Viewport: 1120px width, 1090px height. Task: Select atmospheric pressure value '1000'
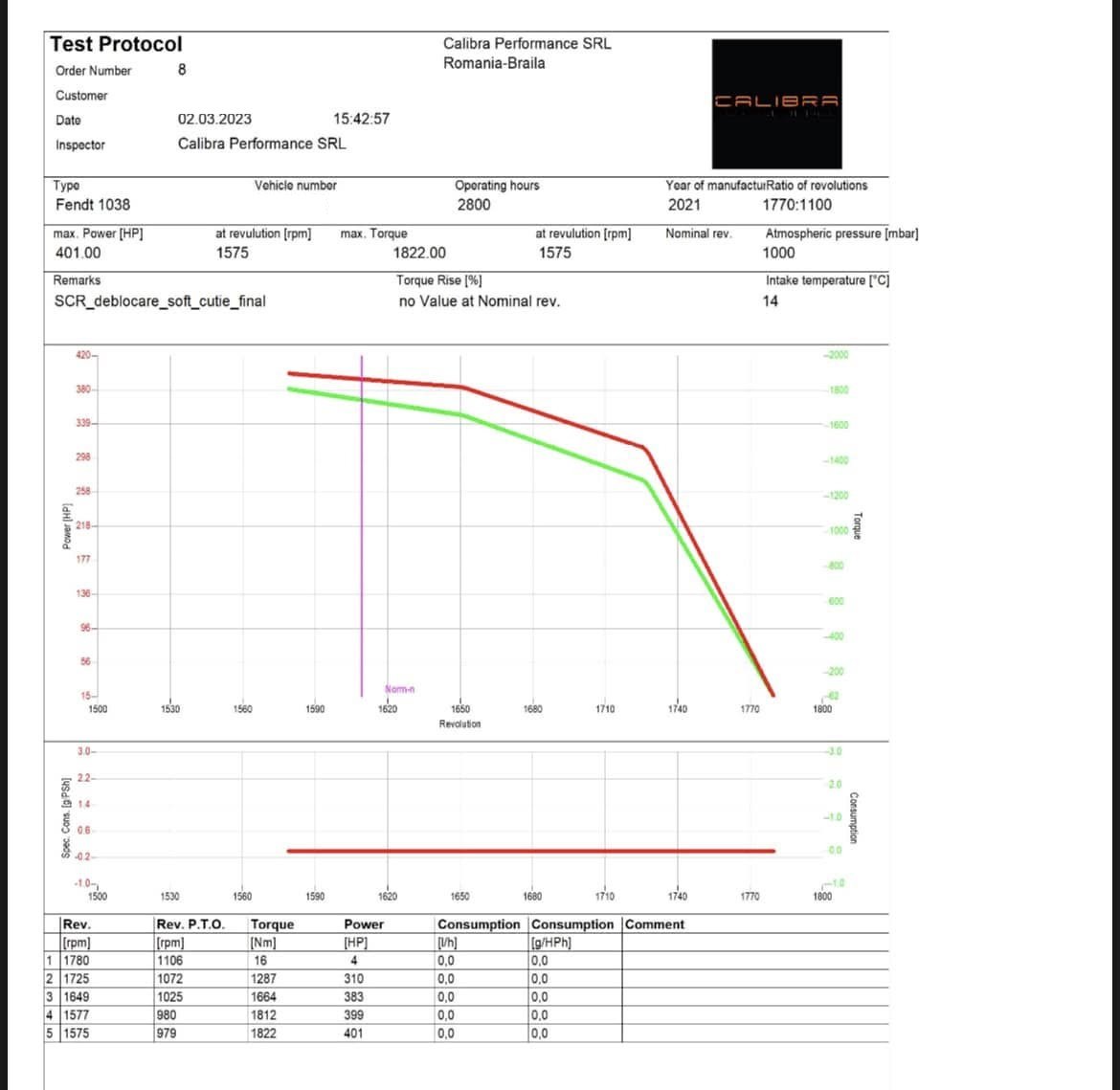tap(778, 253)
